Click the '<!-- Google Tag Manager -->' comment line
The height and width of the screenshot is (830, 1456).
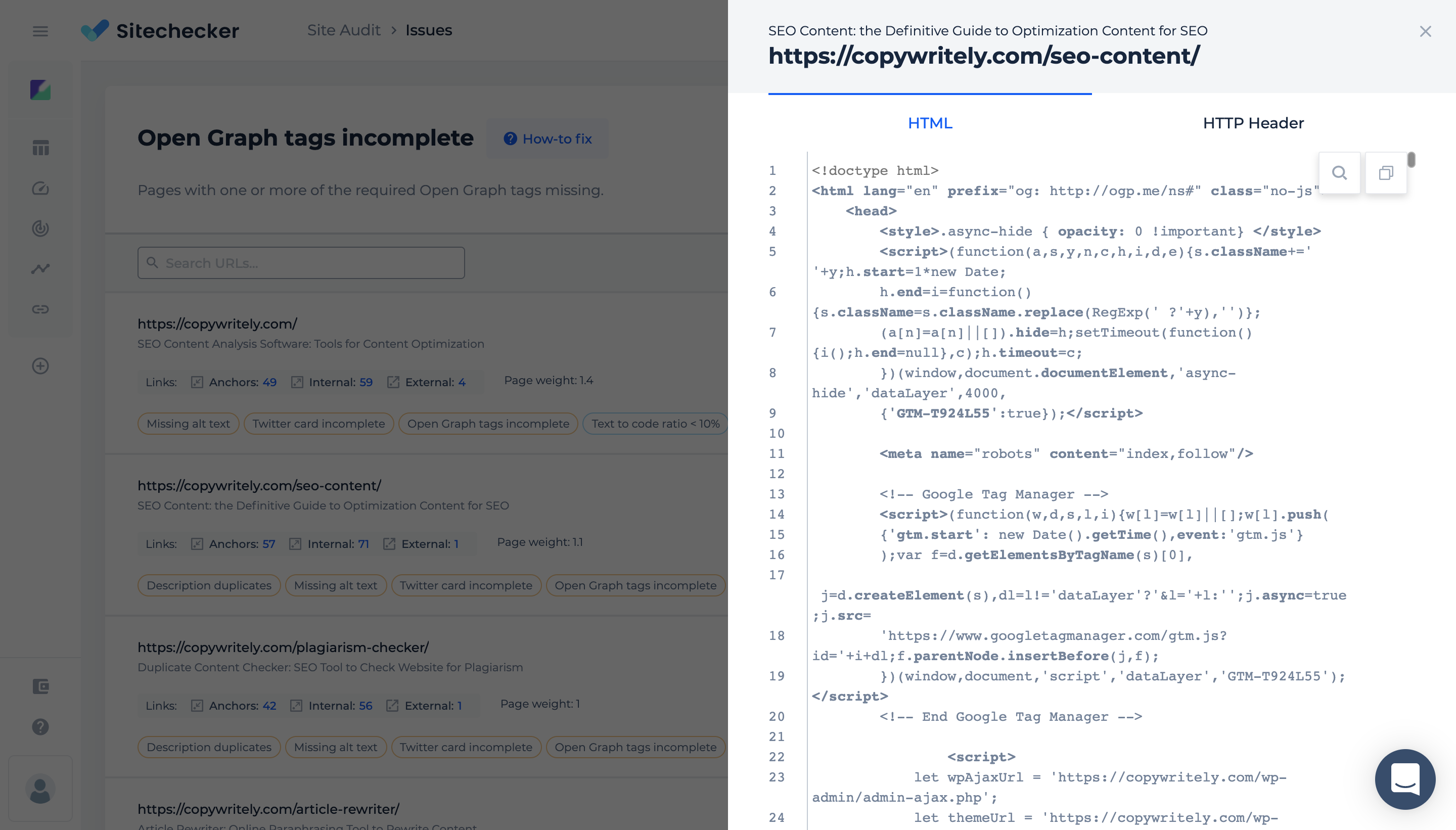(x=993, y=494)
